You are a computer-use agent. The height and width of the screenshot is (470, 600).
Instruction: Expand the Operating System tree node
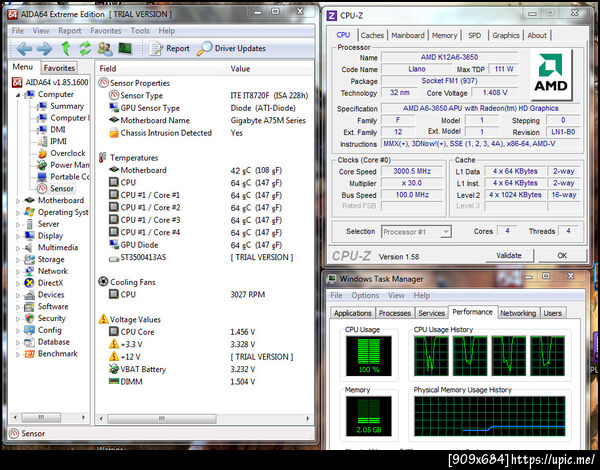point(18,212)
